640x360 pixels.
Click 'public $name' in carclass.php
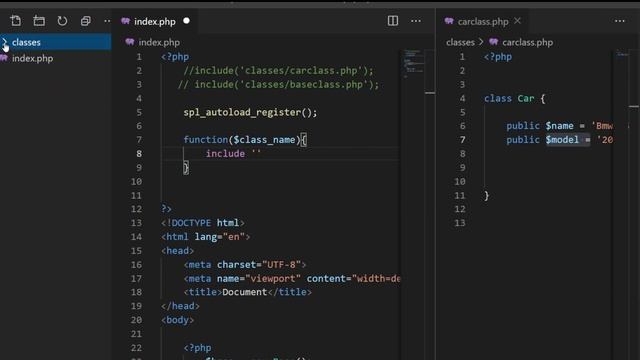(x=540, y=126)
